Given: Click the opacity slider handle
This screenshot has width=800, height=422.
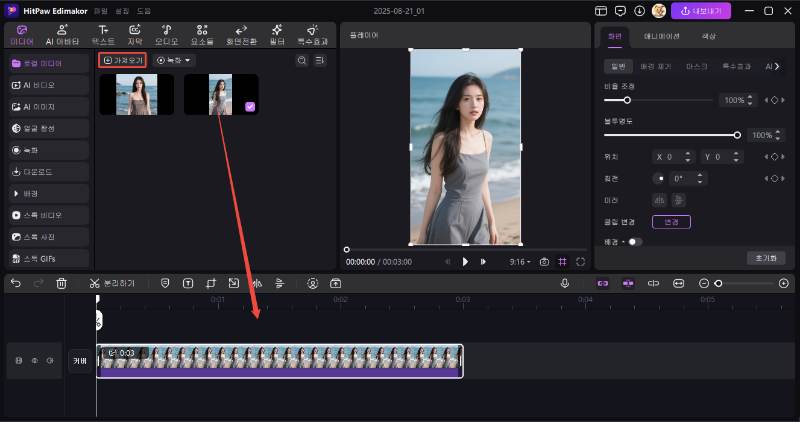Looking at the screenshot, I should coord(737,135).
